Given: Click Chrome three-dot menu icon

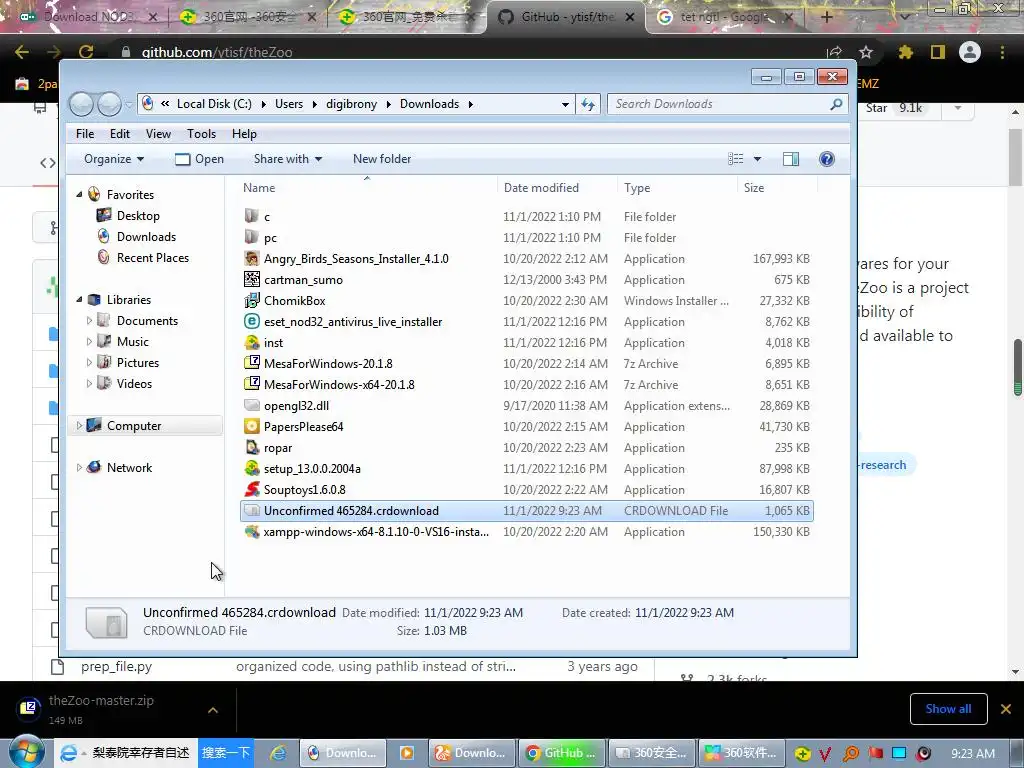Looking at the screenshot, I should (x=1002, y=52).
